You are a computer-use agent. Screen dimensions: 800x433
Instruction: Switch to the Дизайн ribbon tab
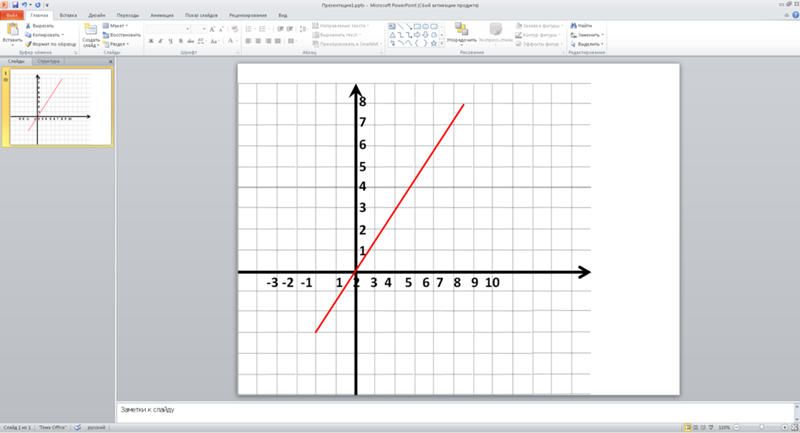(x=97, y=15)
